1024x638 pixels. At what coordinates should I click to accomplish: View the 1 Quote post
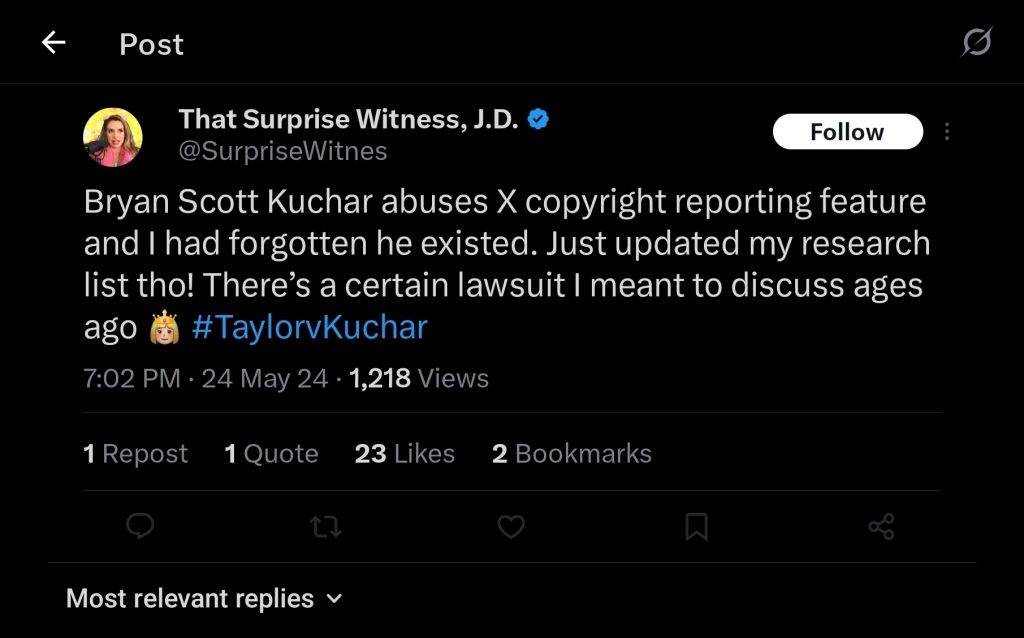[271, 454]
